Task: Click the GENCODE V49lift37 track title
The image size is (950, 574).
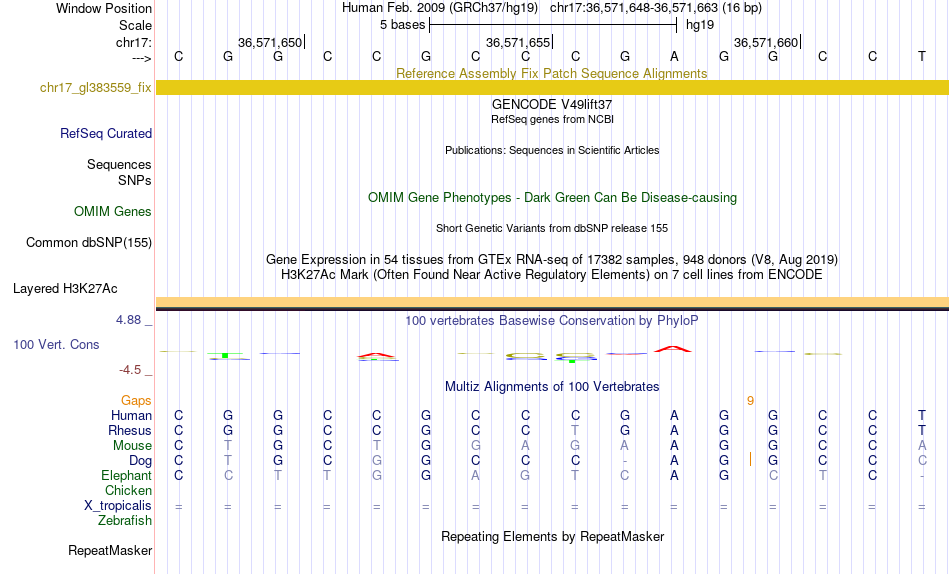Action: coord(552,104)
